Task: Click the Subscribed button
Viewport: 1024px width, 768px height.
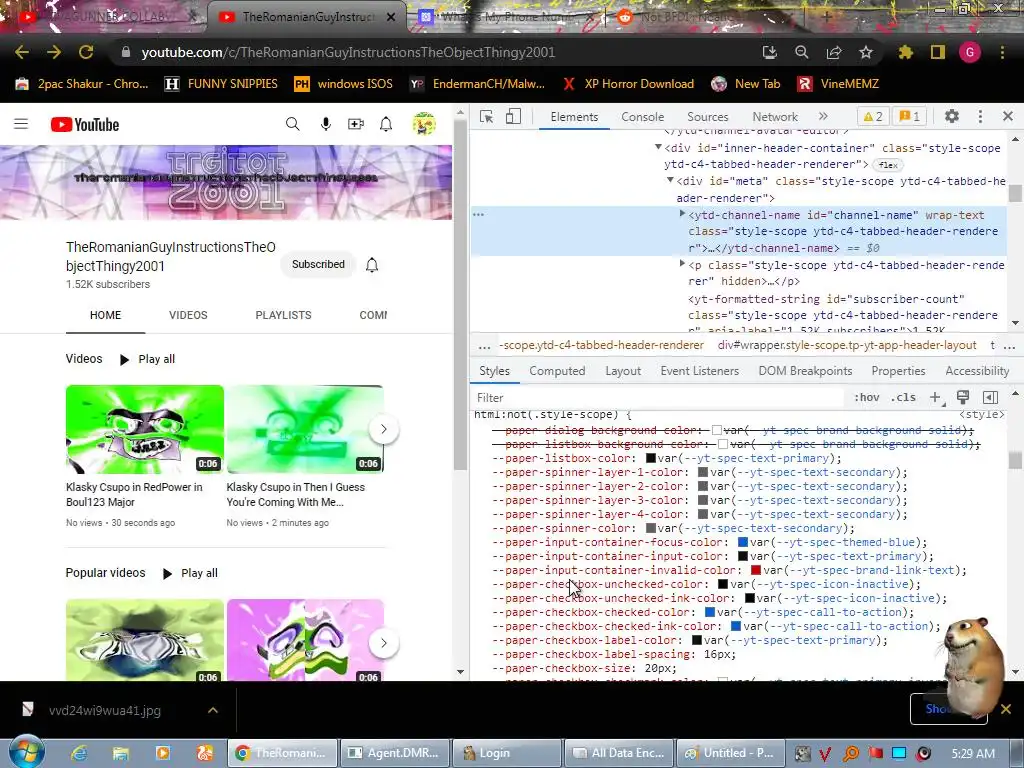Action: (318, 264)
